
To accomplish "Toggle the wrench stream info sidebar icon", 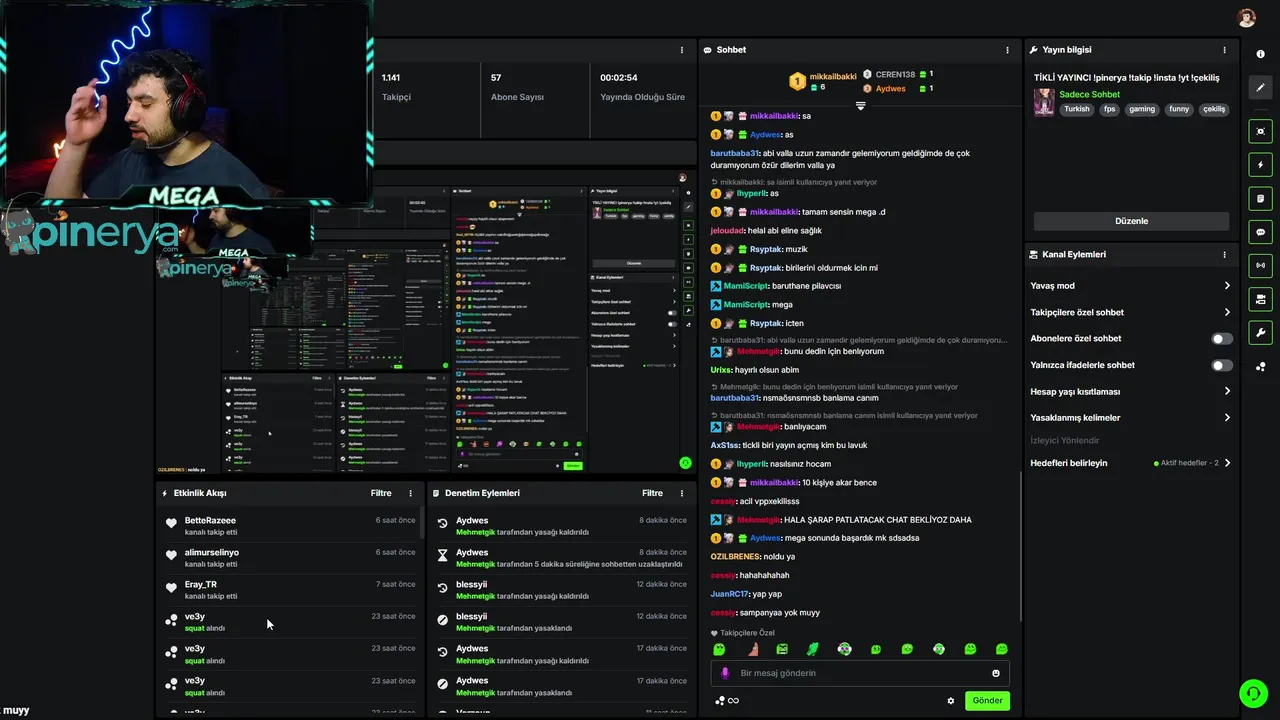I will point(1261,333).
